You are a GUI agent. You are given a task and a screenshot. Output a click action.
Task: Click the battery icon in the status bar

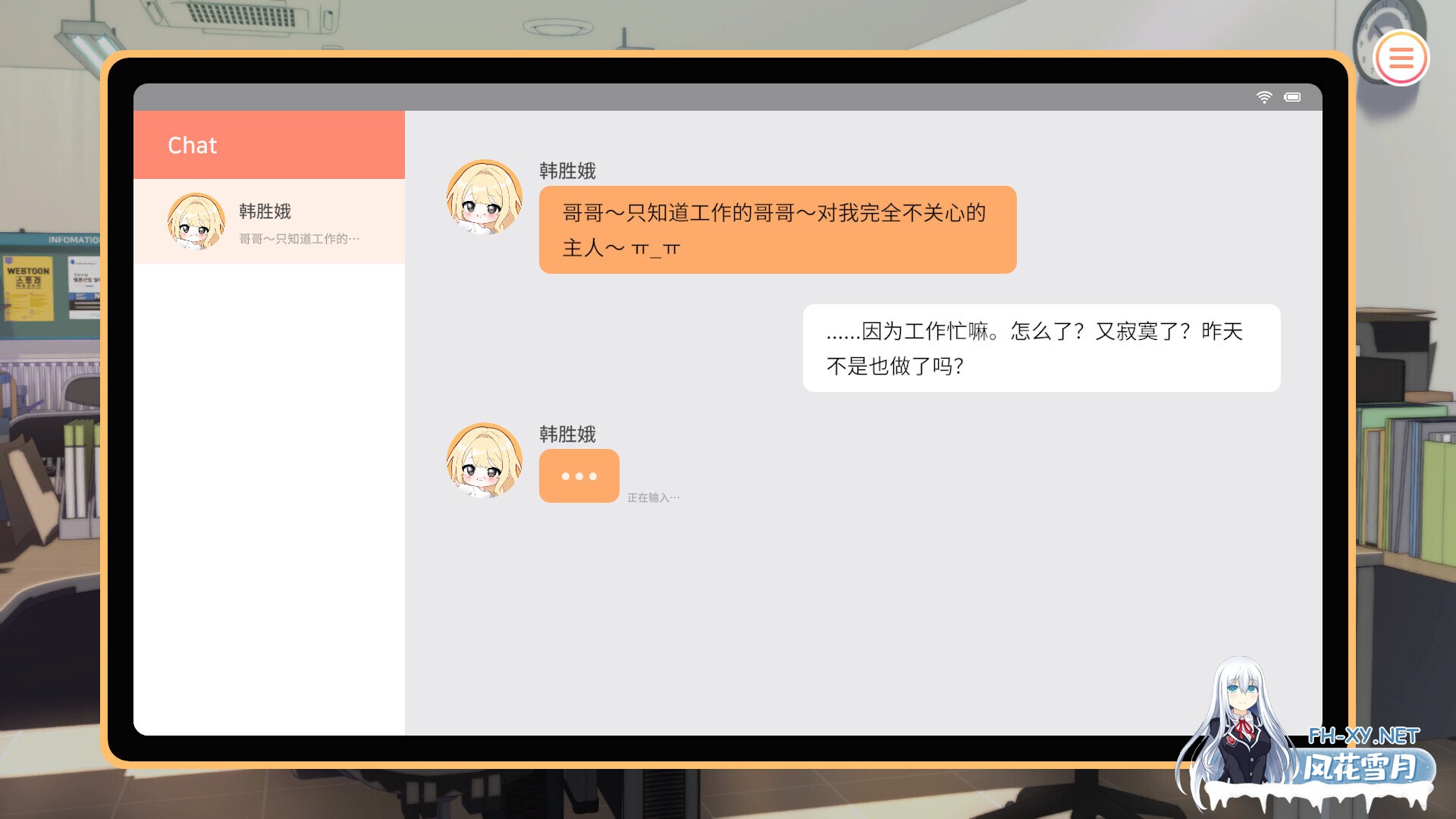1291,97
